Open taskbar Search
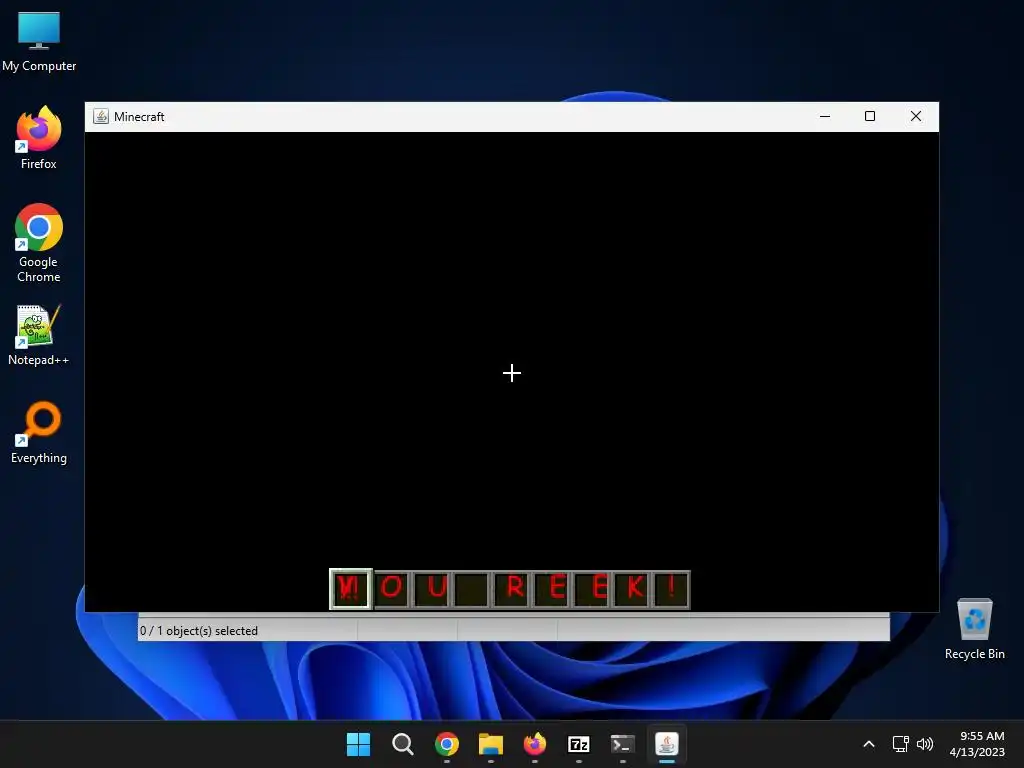The image size is (1024, 768). [x=402, y=744]
